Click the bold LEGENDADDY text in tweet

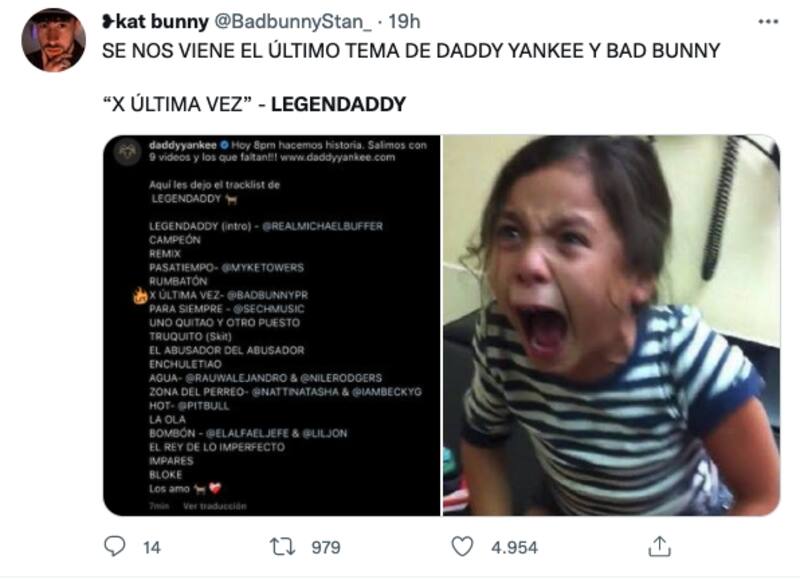(x=338, y=104)
